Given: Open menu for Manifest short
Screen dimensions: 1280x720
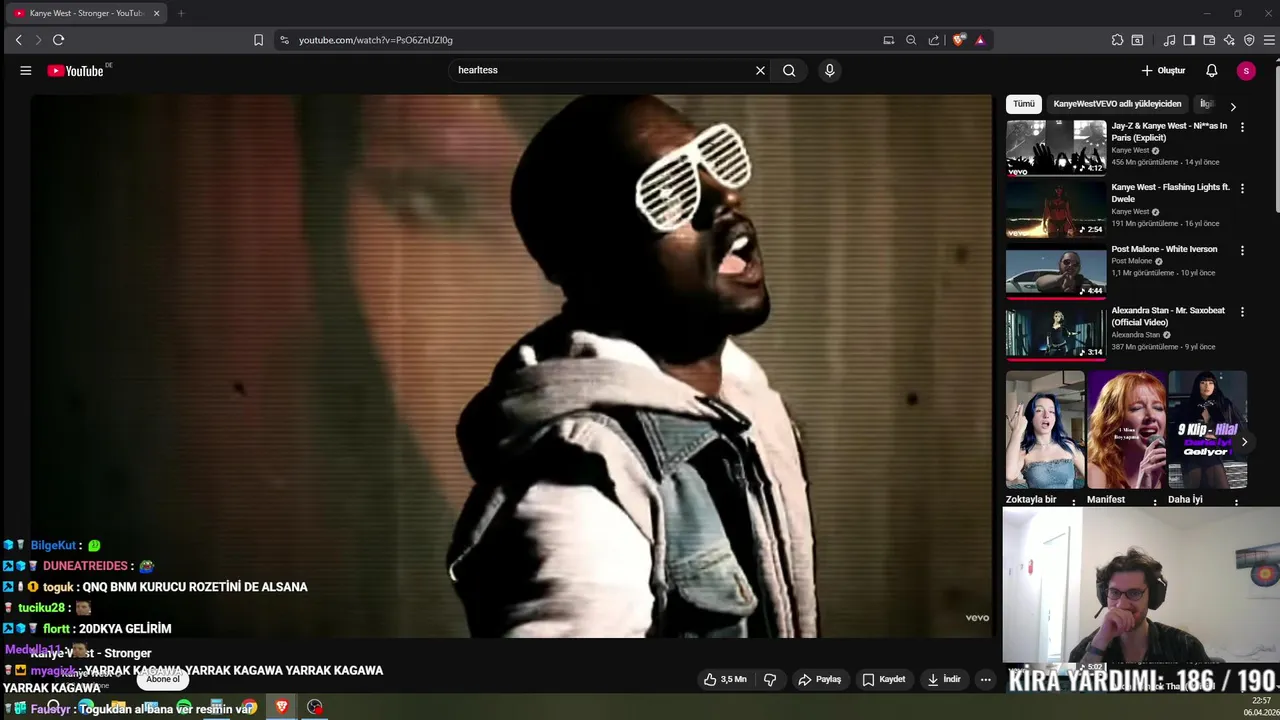Looking at the screenshot, I should click(x=1155, y=502).
